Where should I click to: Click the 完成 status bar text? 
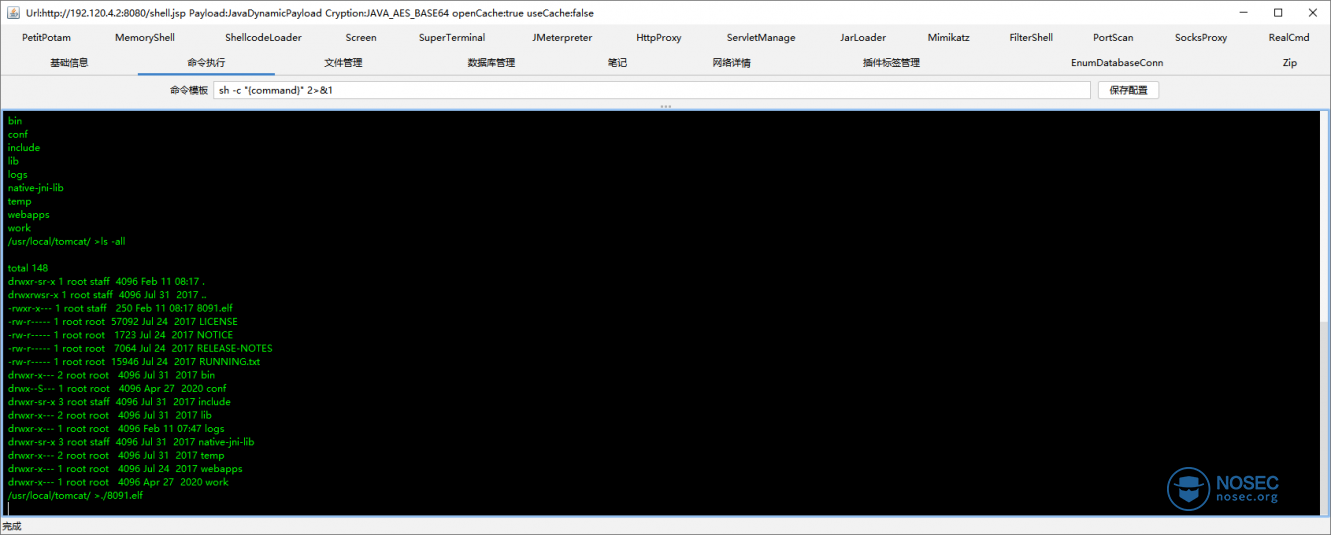(x=12, y=526)
